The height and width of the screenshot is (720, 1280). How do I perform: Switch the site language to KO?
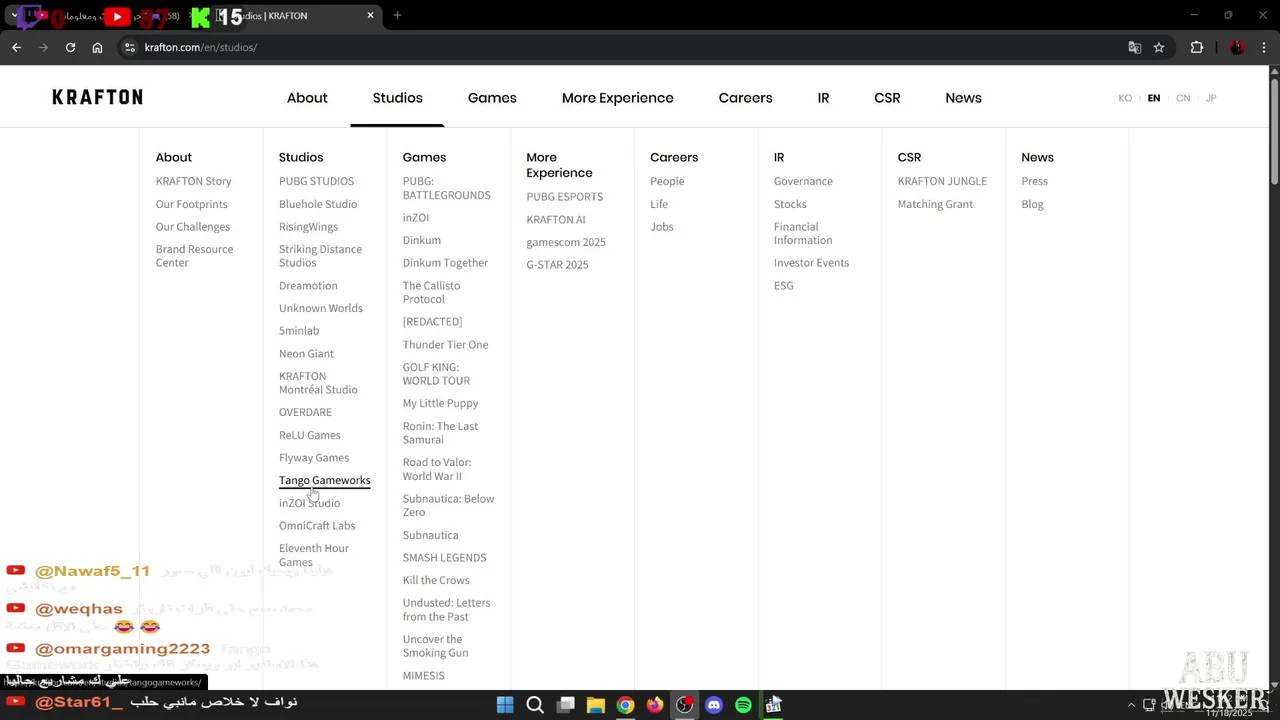[x=1125, y=98]
